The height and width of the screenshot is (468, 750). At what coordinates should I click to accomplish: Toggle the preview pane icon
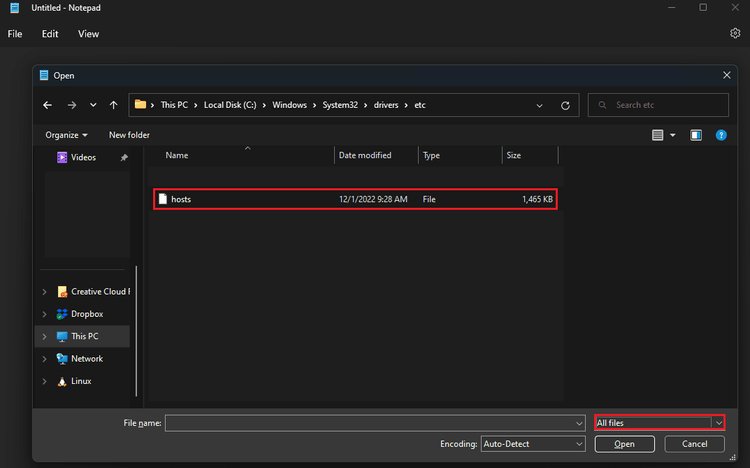[x=696, y=135]
